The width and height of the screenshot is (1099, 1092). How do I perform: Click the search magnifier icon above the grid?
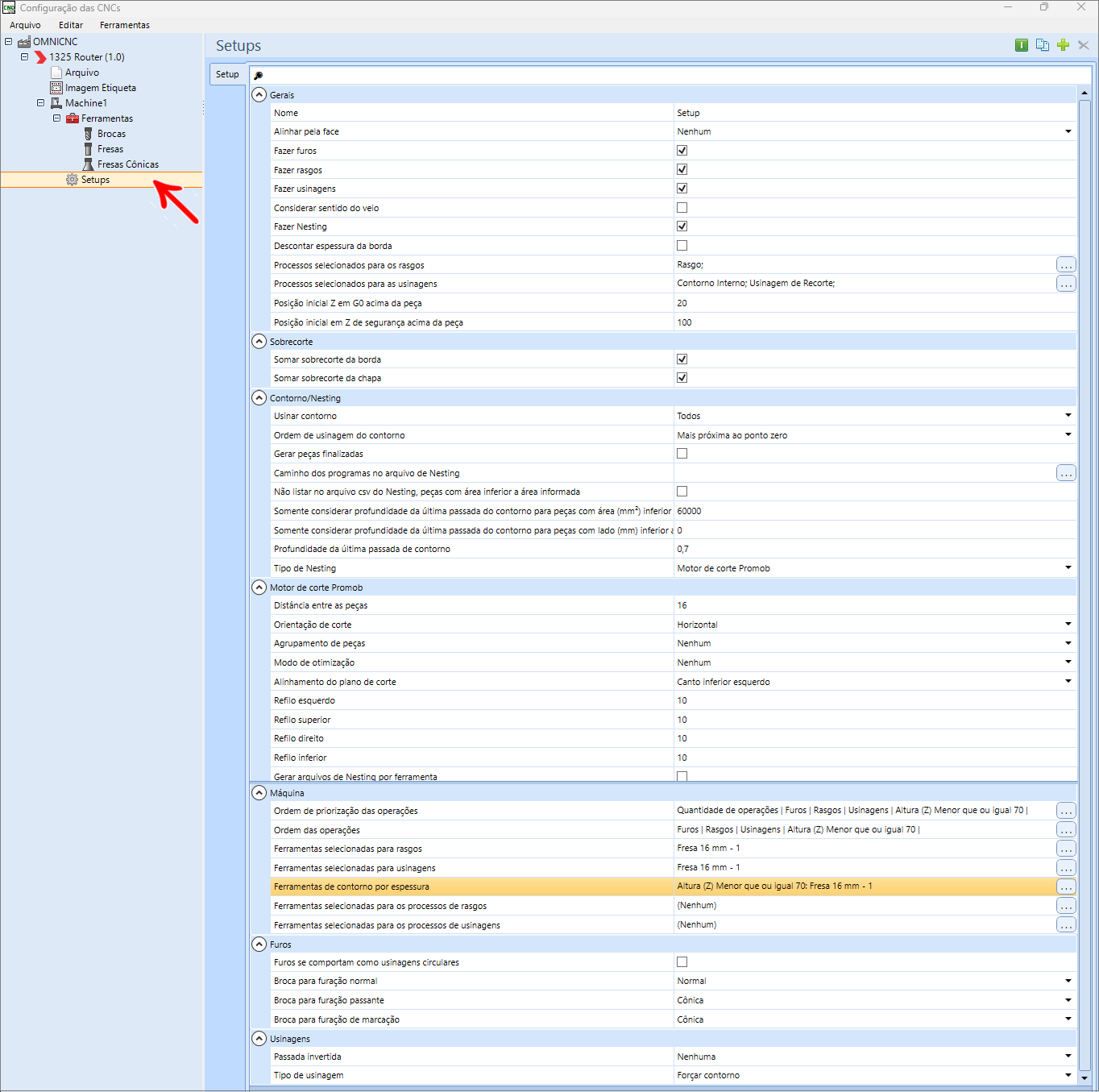point(259,75)
